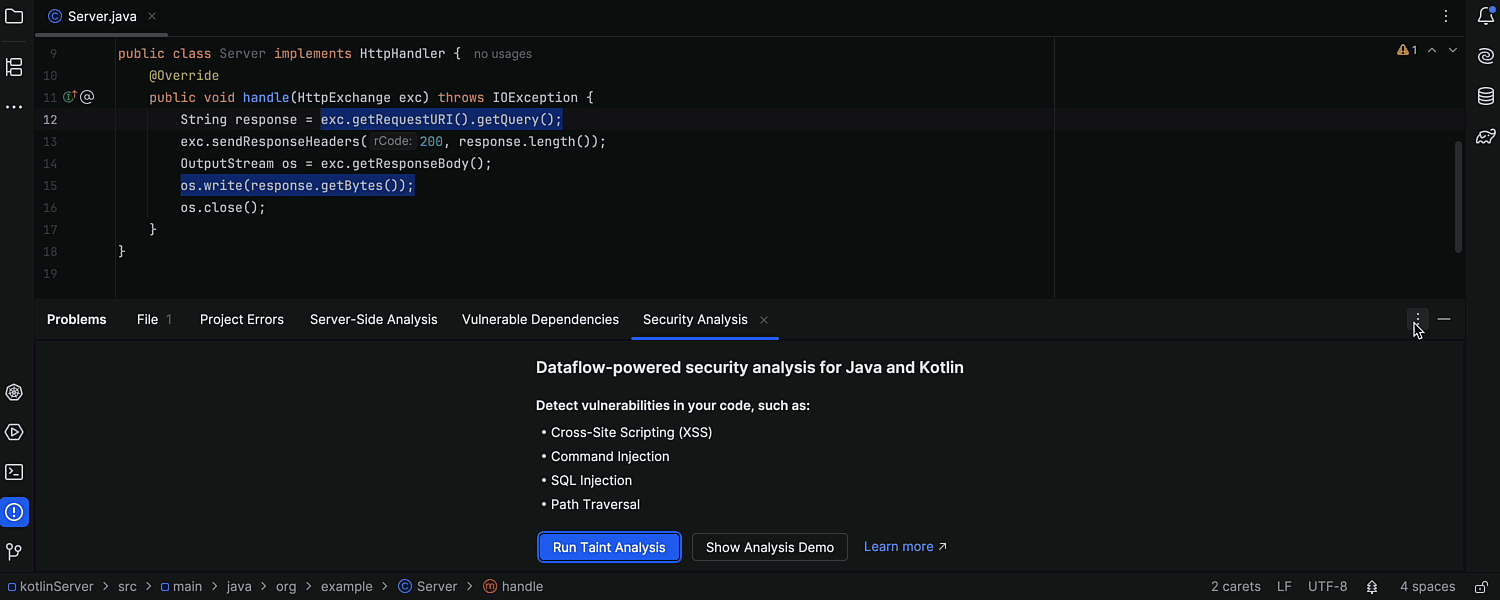Switch to the Server-Side Analysis tab
The height and width of the screenshot is (600, 1500).
[373, 320]
